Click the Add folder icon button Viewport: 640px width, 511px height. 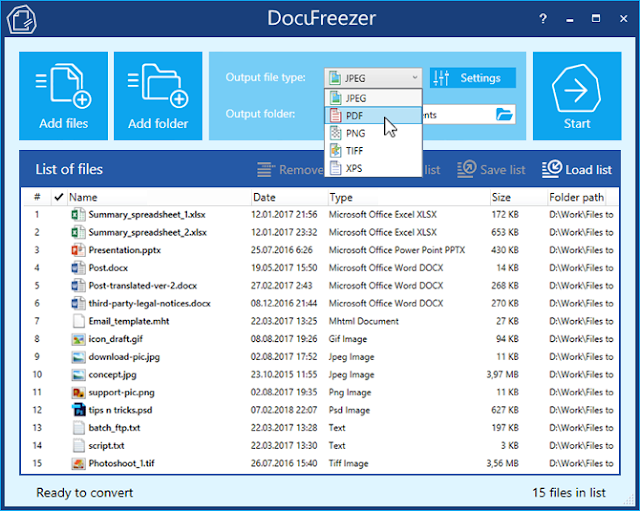click(x=158, y=96)
